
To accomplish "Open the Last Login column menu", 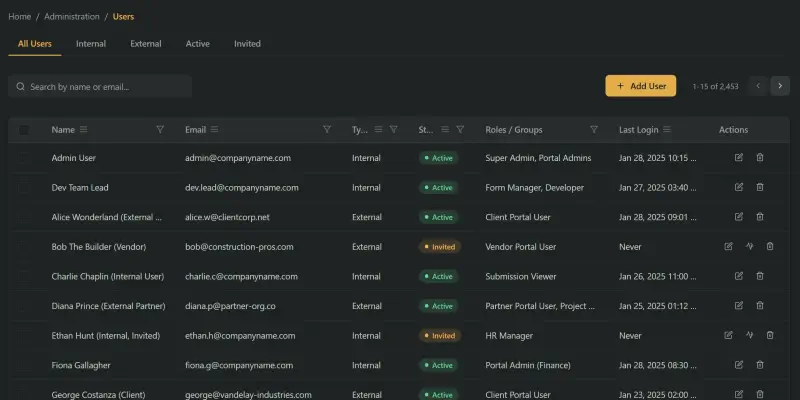I will click(667, 130).
